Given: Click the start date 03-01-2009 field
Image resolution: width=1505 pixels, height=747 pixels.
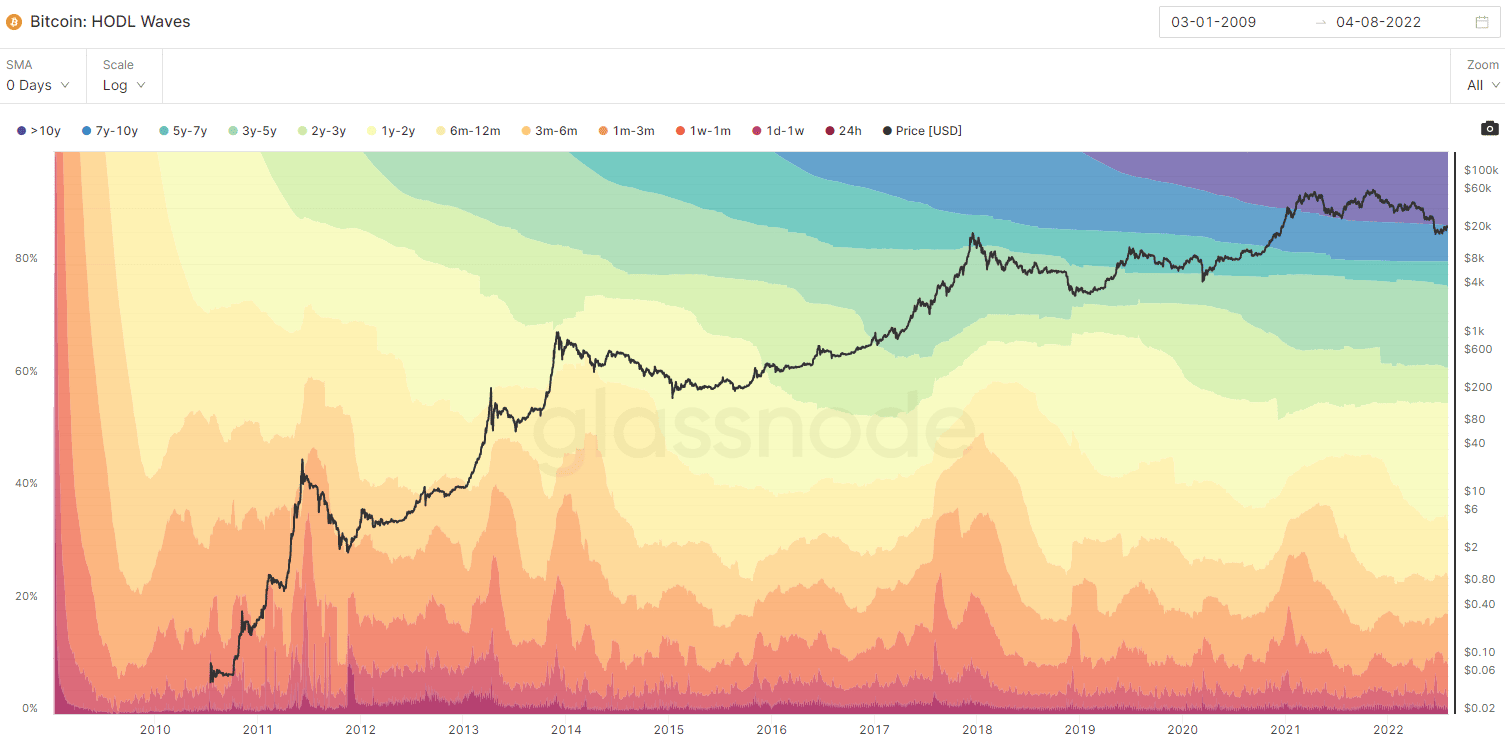Looking at the screenshot, I should 1214,22.
